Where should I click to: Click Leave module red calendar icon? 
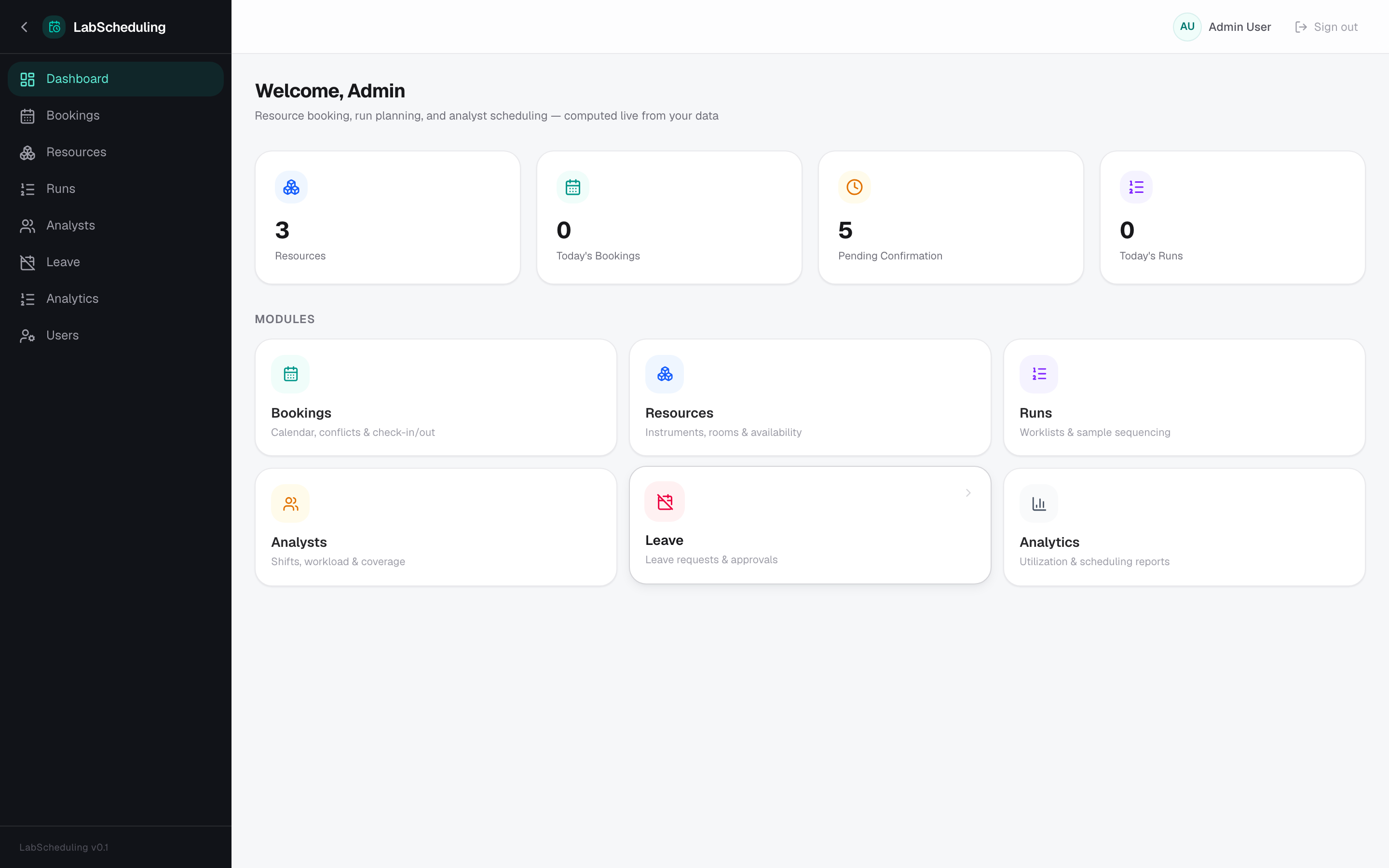coord(665,502)
